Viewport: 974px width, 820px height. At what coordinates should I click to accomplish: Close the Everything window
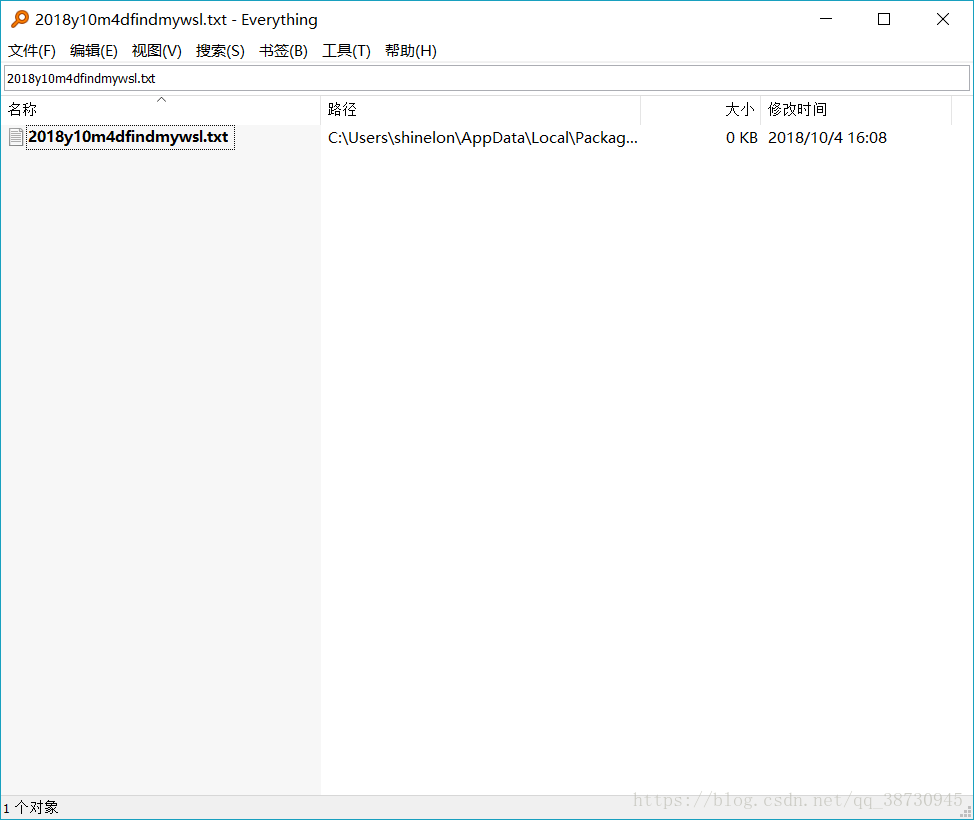942,19
